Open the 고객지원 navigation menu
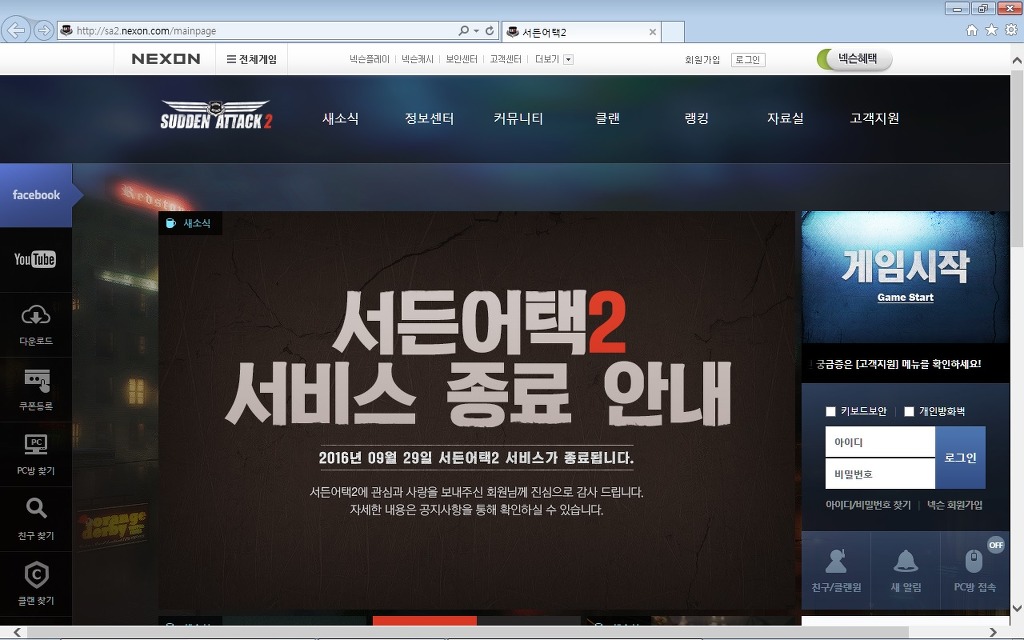Image resolution: width=1024 pixels, height=640 pixels. (874, 118)
